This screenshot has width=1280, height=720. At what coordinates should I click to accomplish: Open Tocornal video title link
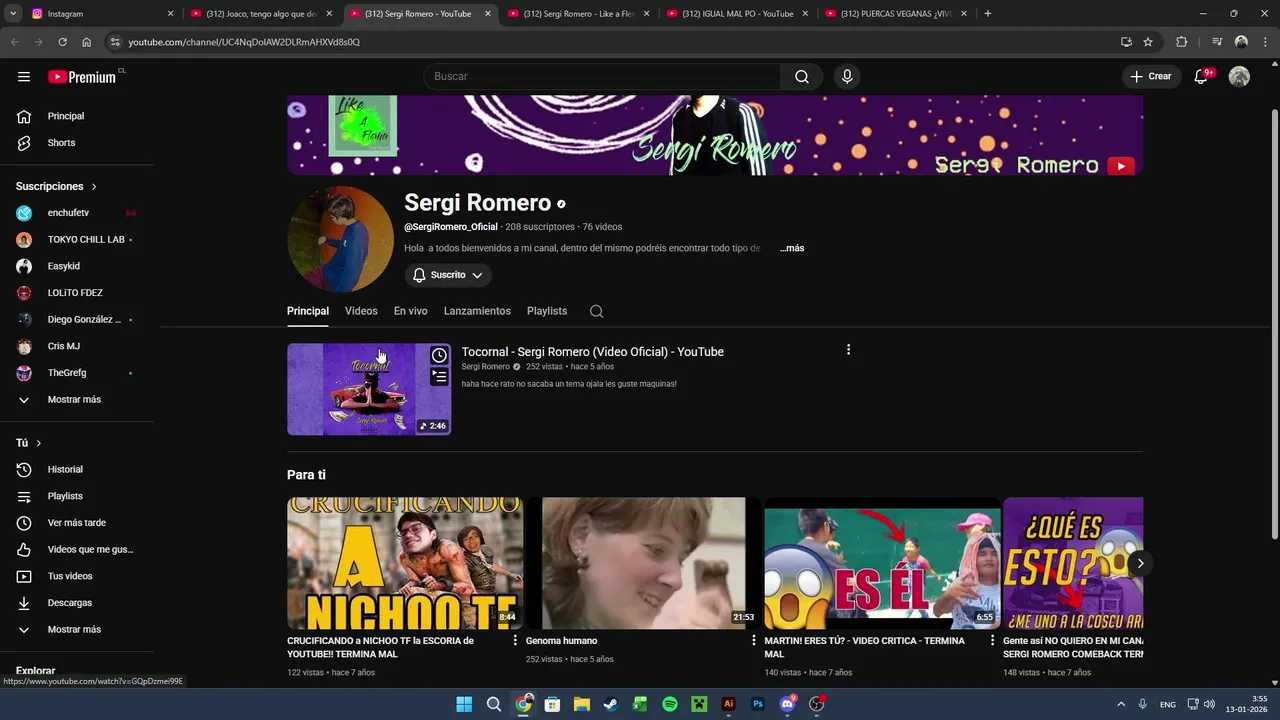coord(592,352)
